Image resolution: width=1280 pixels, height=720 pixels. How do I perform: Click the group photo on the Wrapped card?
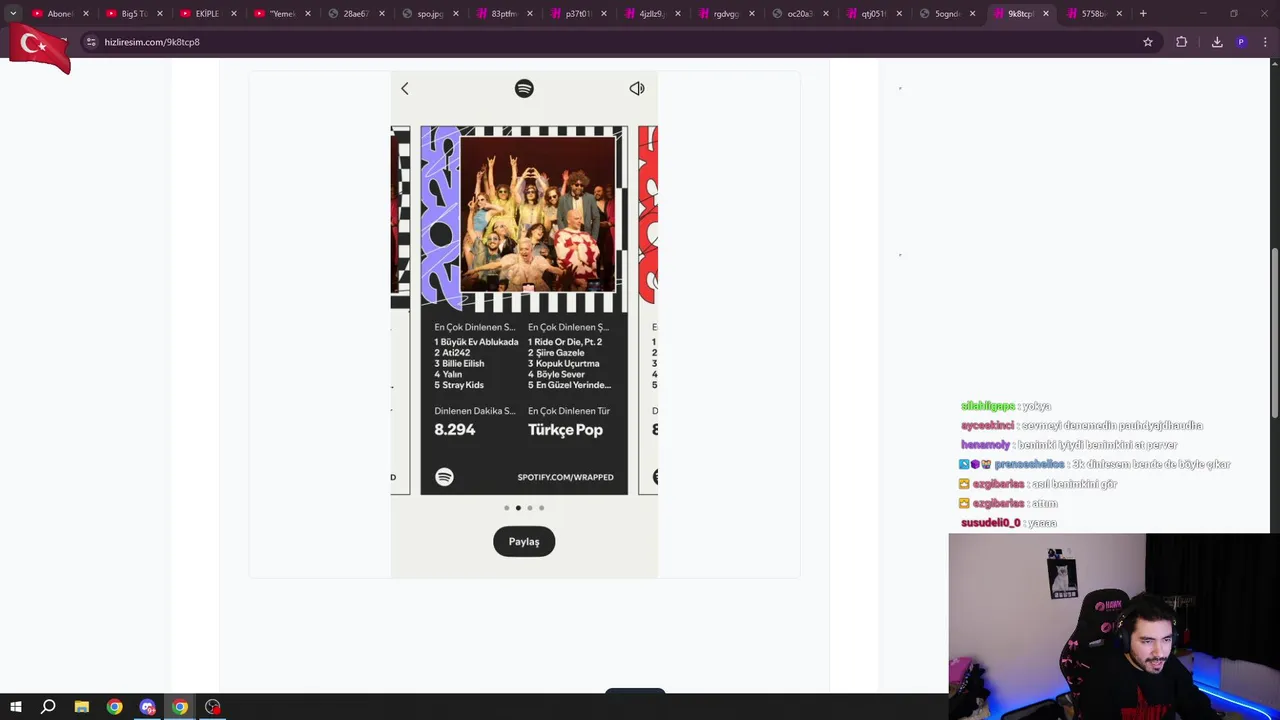(538, 214)
